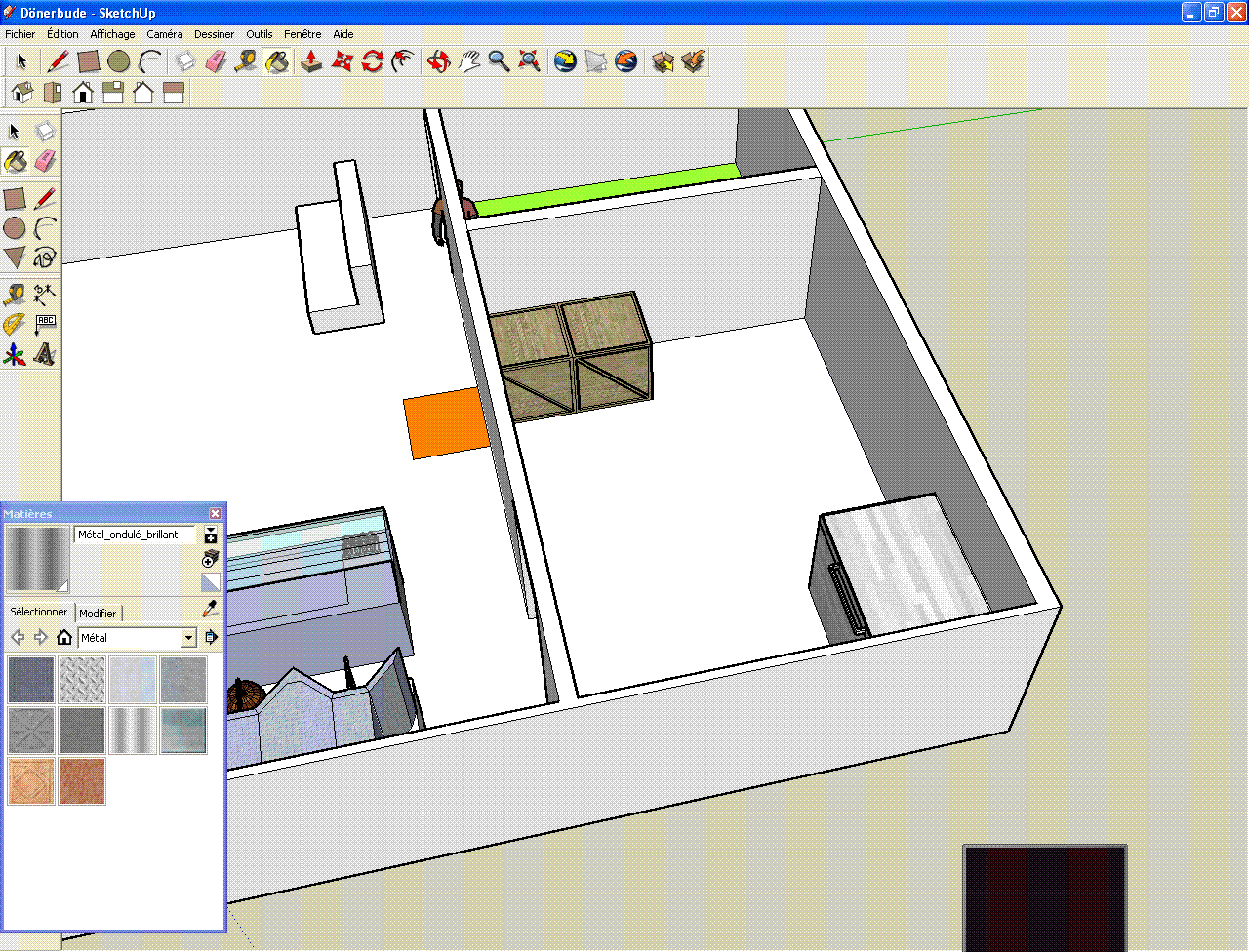Click the Orbit camera tool
This screenshot has width=1249, height=952.
(x=438, y=61)
